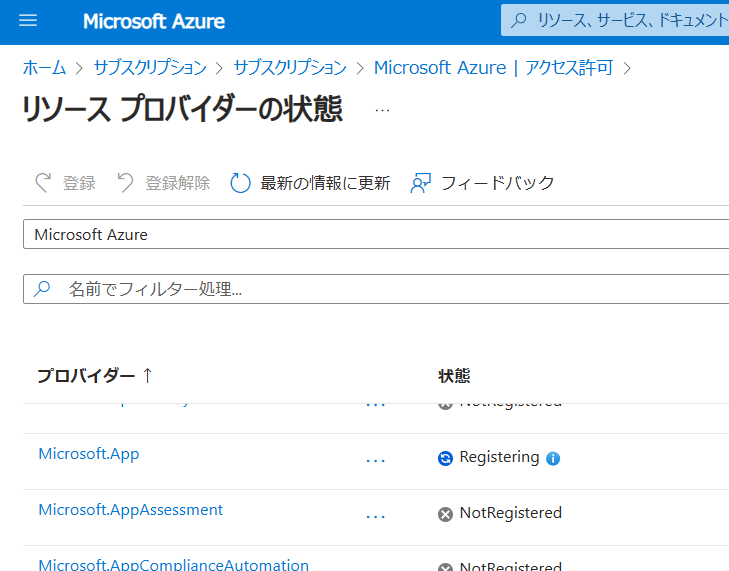The image size is (729, 571).
Task: Click NotRegistered icon in Microsoft.AppAssessment row
Action: 445,514
